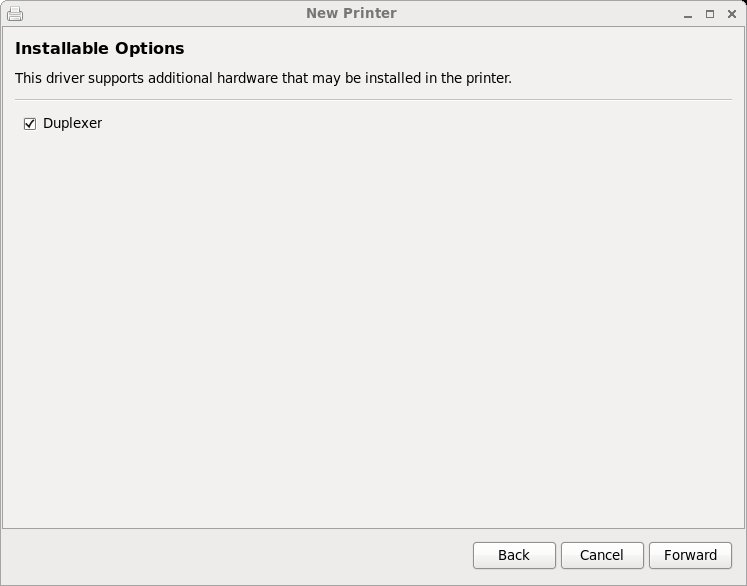Open window menu via printer icon

point(15,14)
